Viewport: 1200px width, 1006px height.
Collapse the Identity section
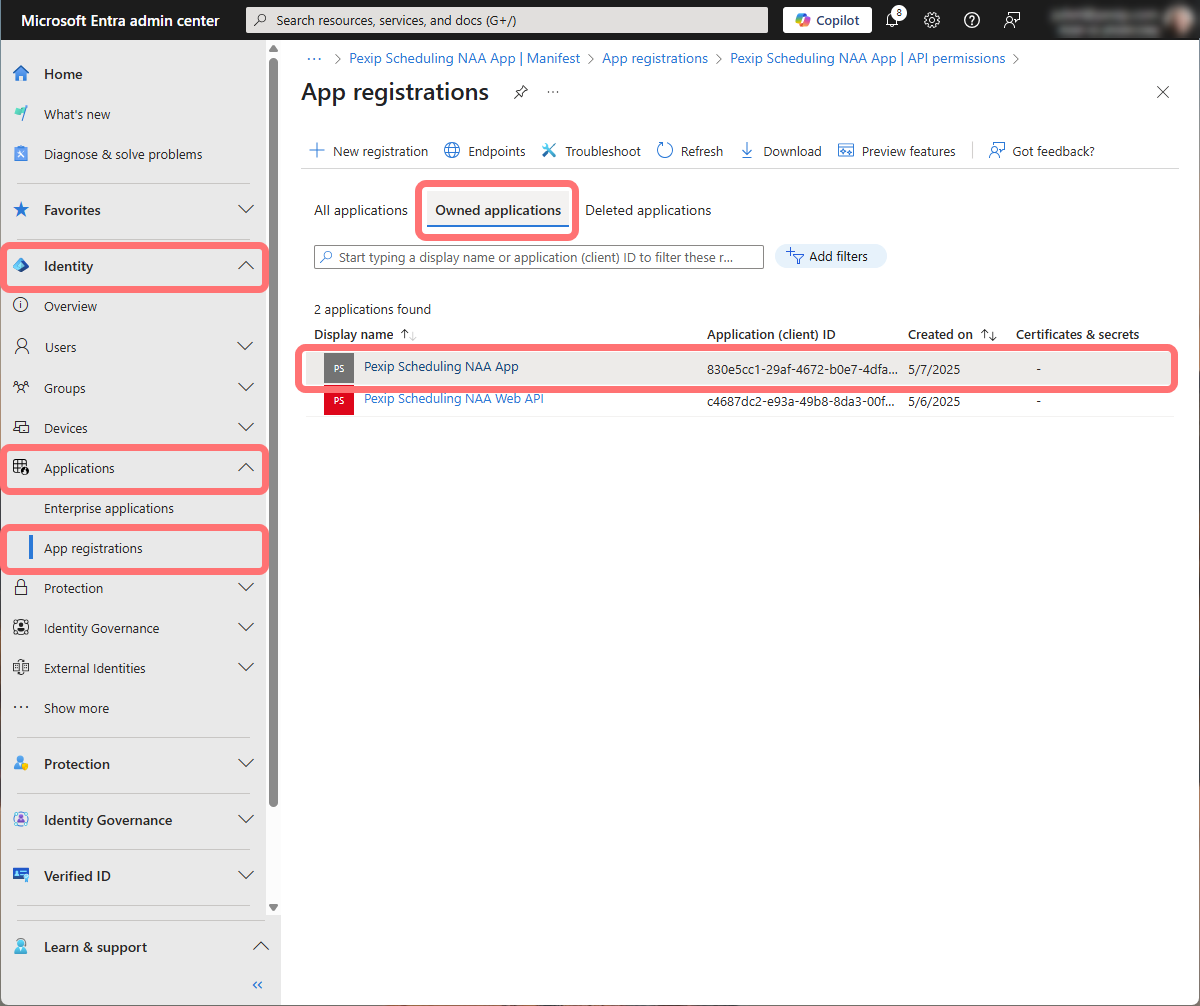pos(245,266)
